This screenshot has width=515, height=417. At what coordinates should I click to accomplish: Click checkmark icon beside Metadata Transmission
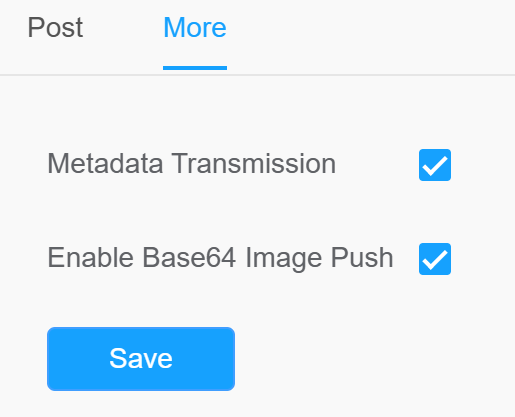(x=435, y=165)
